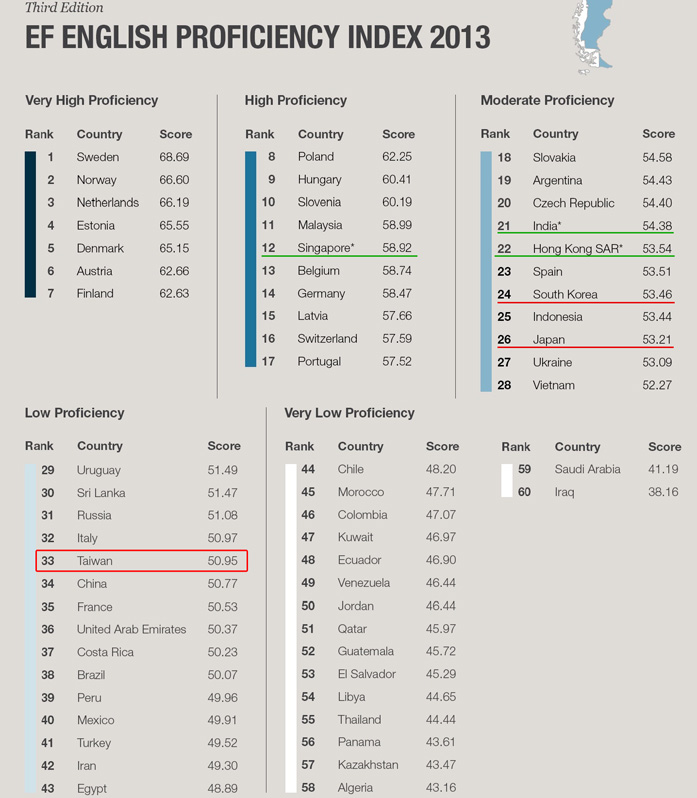Click the South Korea row at rank 24
The width and height of the screenshot is (697, 798).
585,295
